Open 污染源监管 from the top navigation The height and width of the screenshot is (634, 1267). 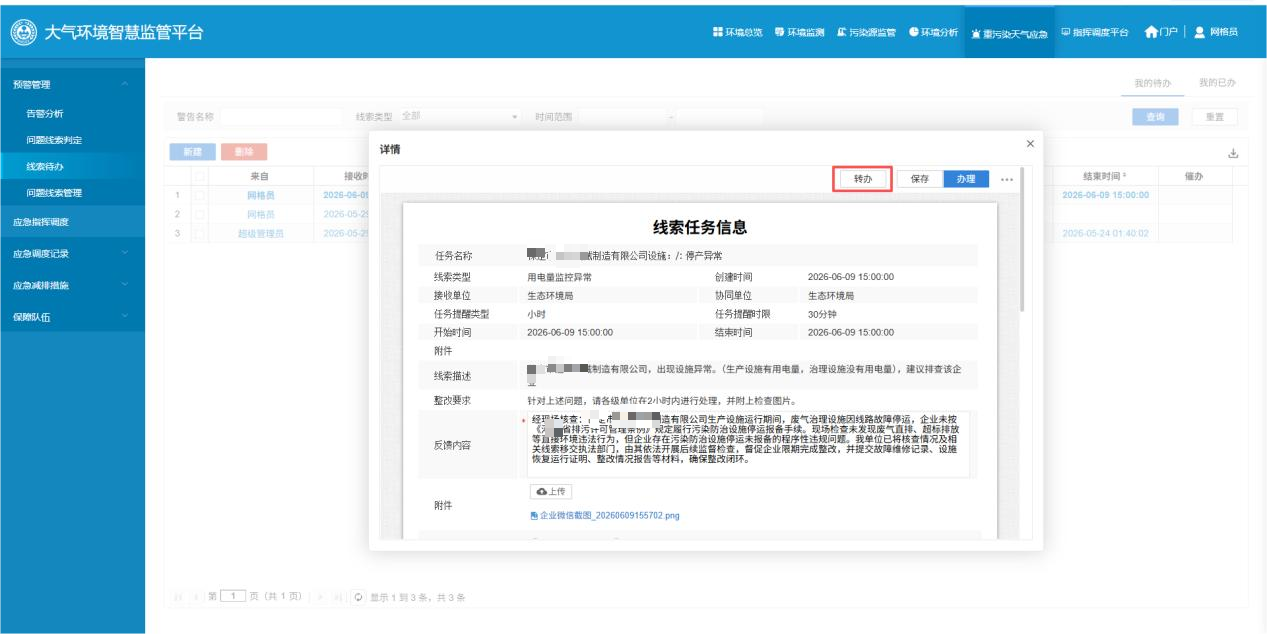point(865,33)
